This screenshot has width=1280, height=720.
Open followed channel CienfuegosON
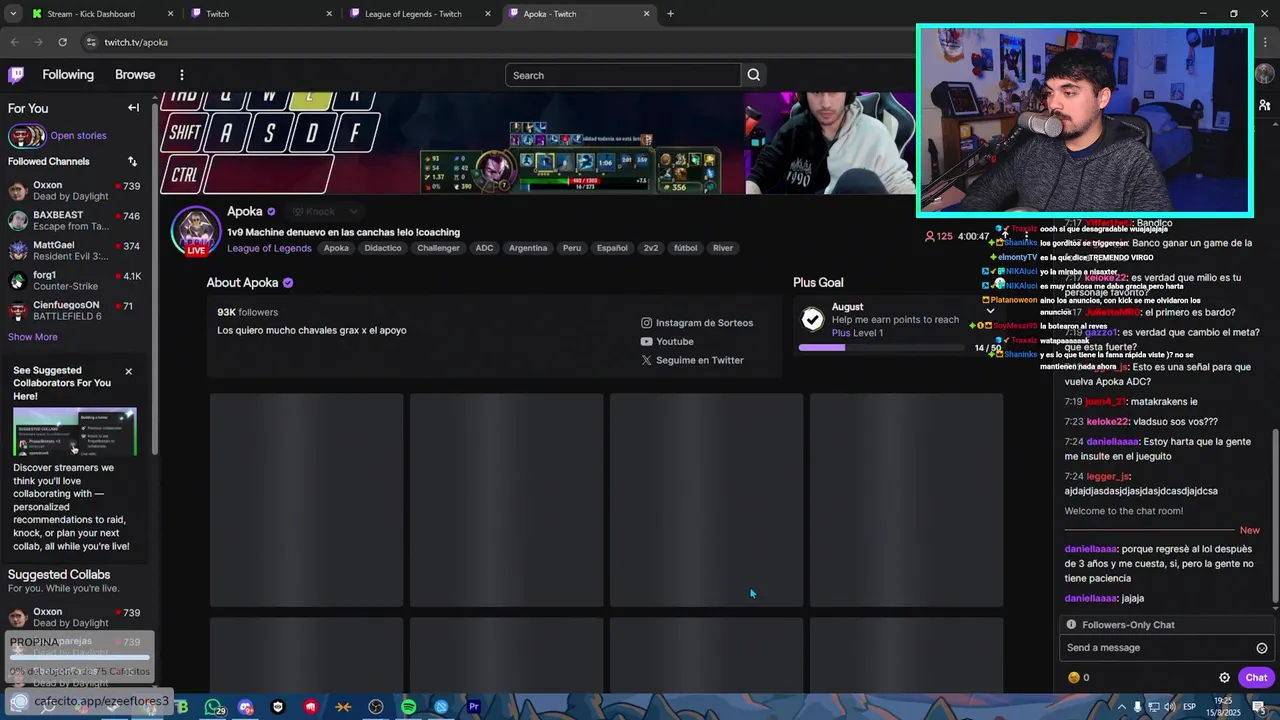point(75,311)
